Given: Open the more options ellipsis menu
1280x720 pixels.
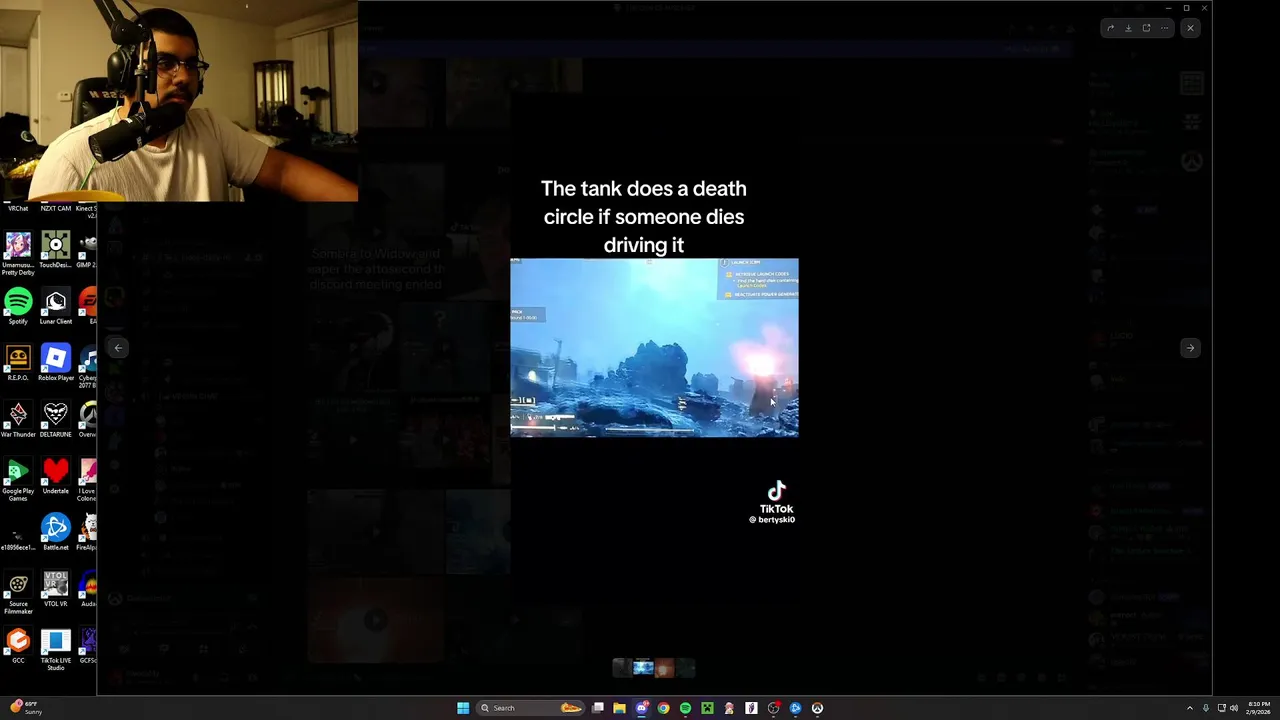Looking at the screenshot, I should click(1164, 28).
